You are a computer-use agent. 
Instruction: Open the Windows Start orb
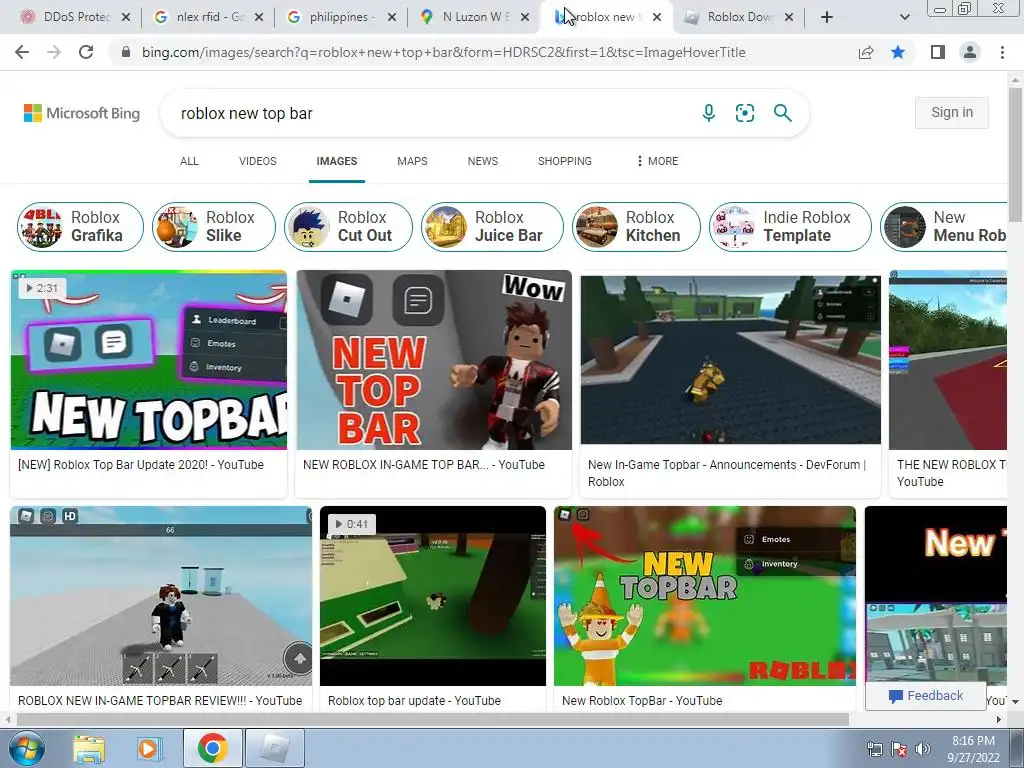tap(27, 748)
